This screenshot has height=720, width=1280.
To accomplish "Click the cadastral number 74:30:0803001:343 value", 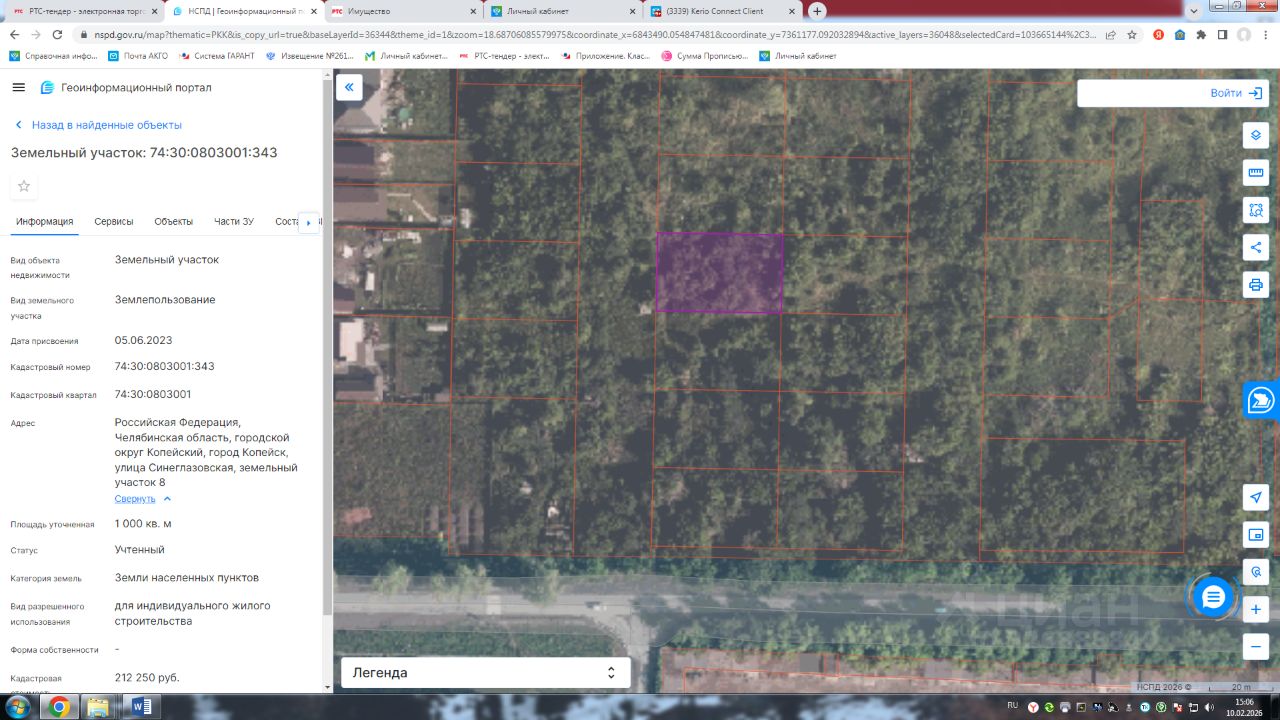I will coord(165,366).
